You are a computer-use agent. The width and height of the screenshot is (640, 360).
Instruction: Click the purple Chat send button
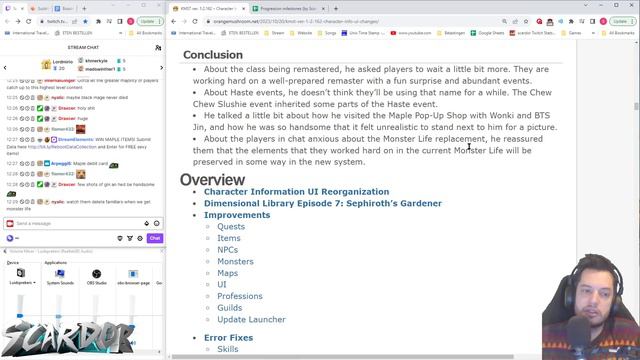(155, 238)
